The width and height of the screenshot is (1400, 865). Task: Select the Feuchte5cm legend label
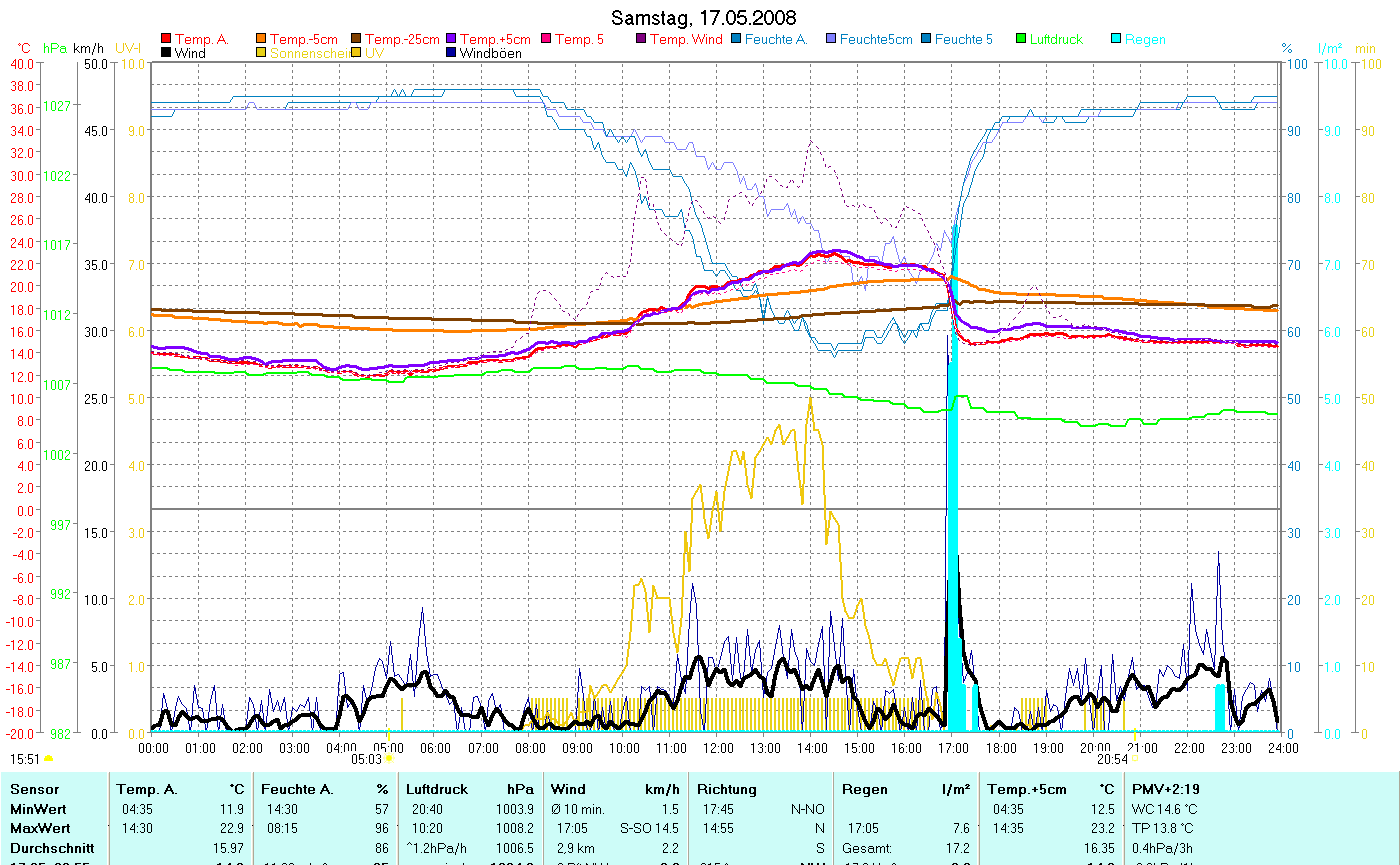(x=876, y=39)
